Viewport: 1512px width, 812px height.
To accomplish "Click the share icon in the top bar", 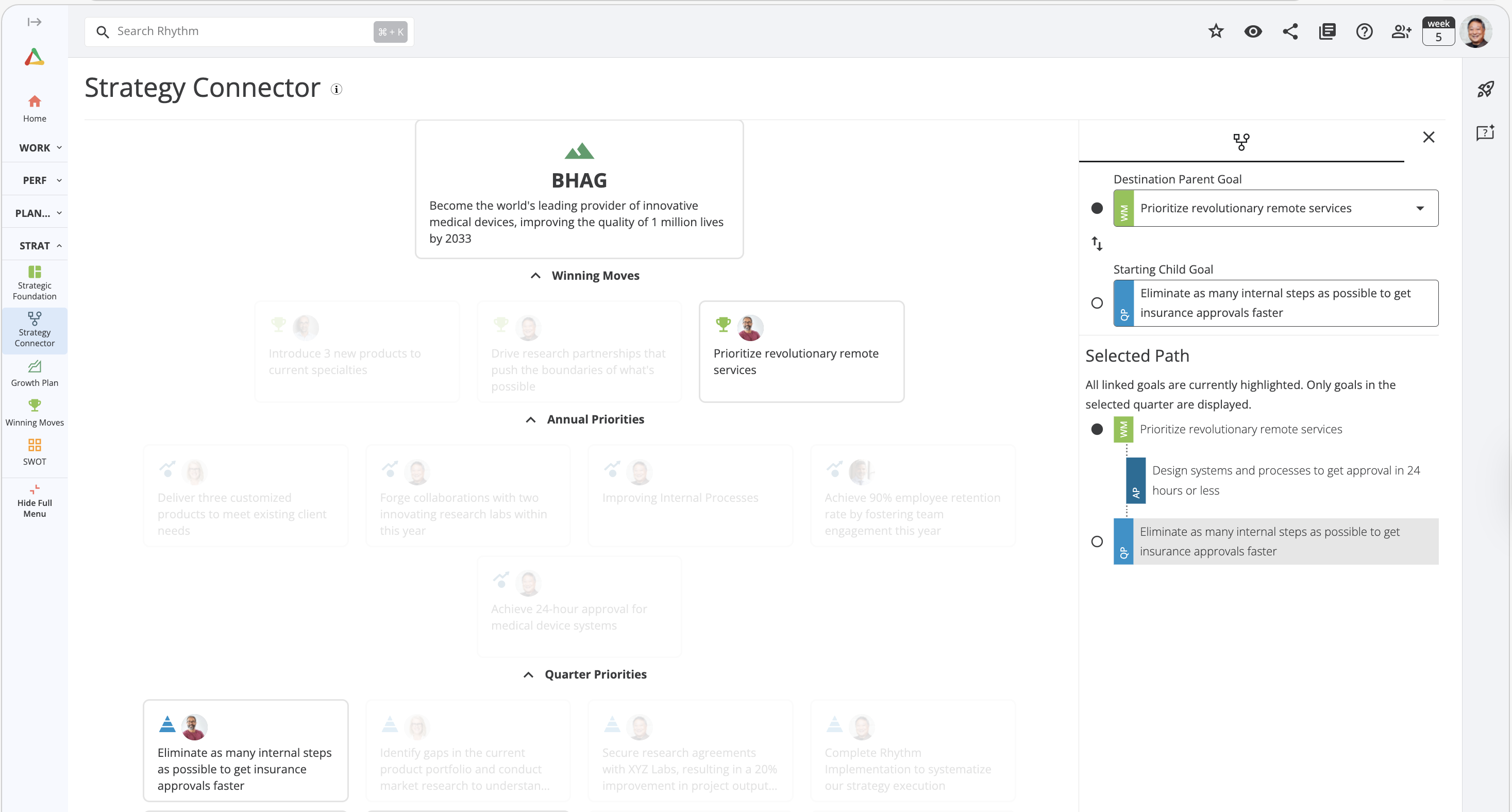I will [1290, 31].
